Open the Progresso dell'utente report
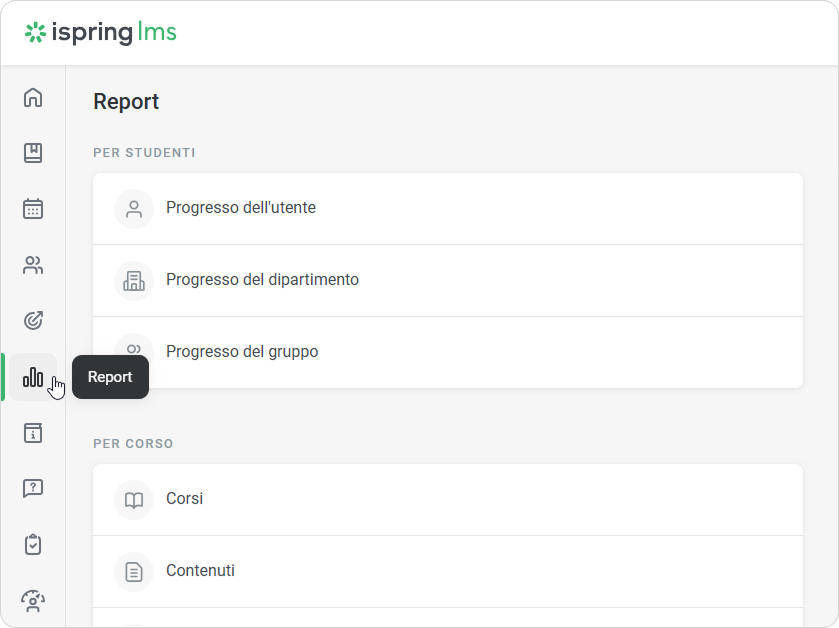Viewport: 839px width, 628px height. point(241,208)
